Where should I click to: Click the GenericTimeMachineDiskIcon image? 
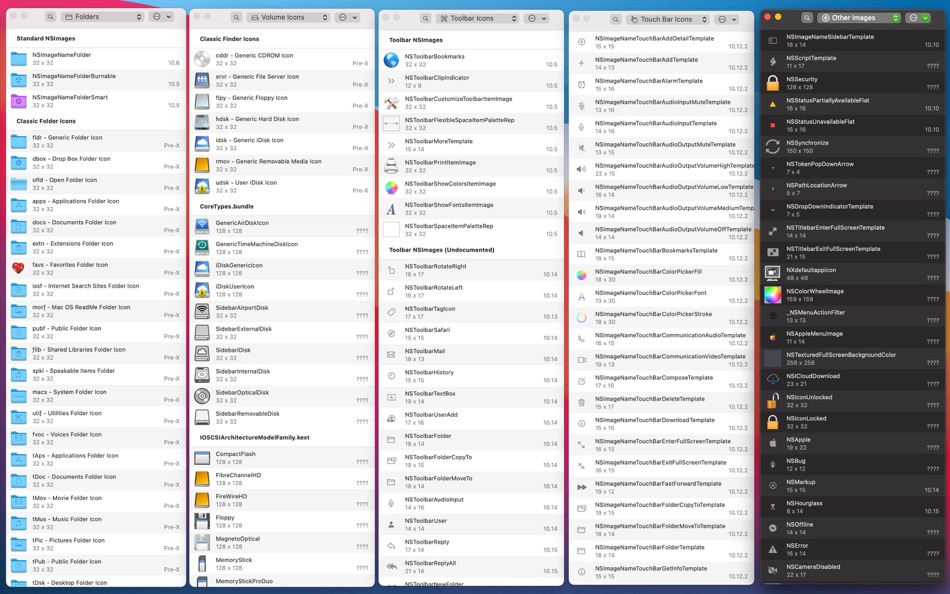202,248
